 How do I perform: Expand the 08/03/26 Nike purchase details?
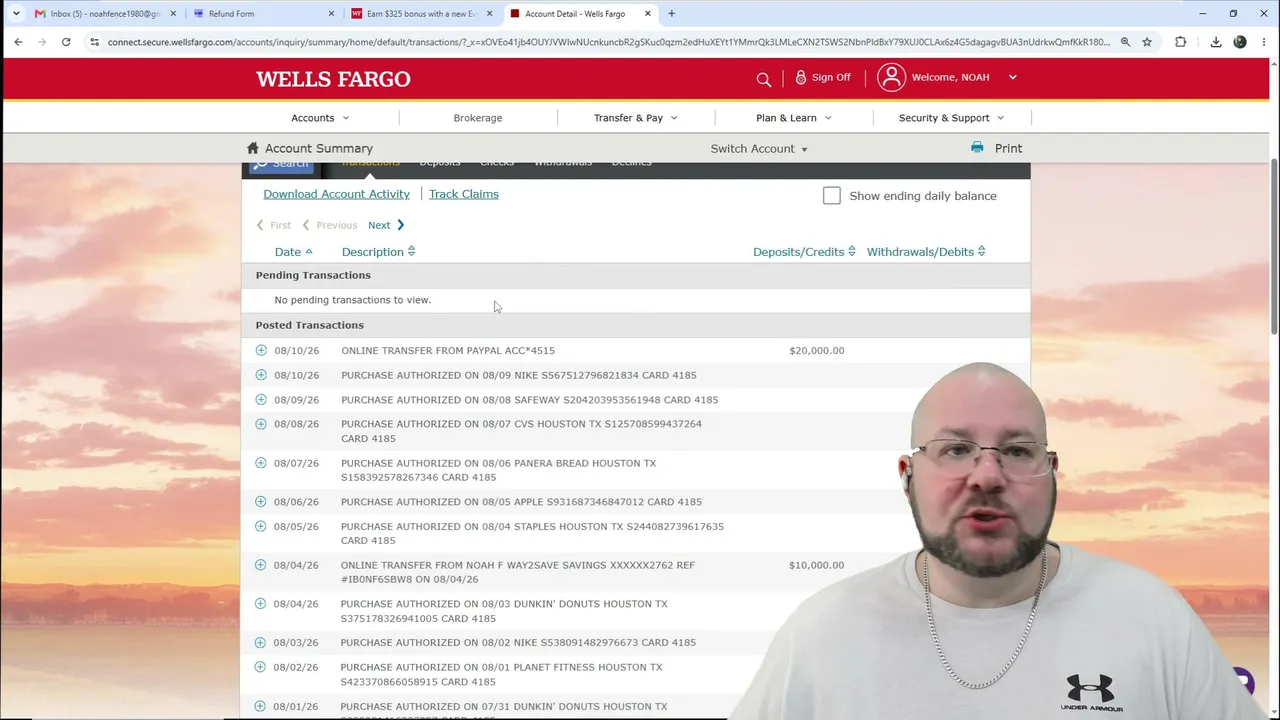click(261, 642)
